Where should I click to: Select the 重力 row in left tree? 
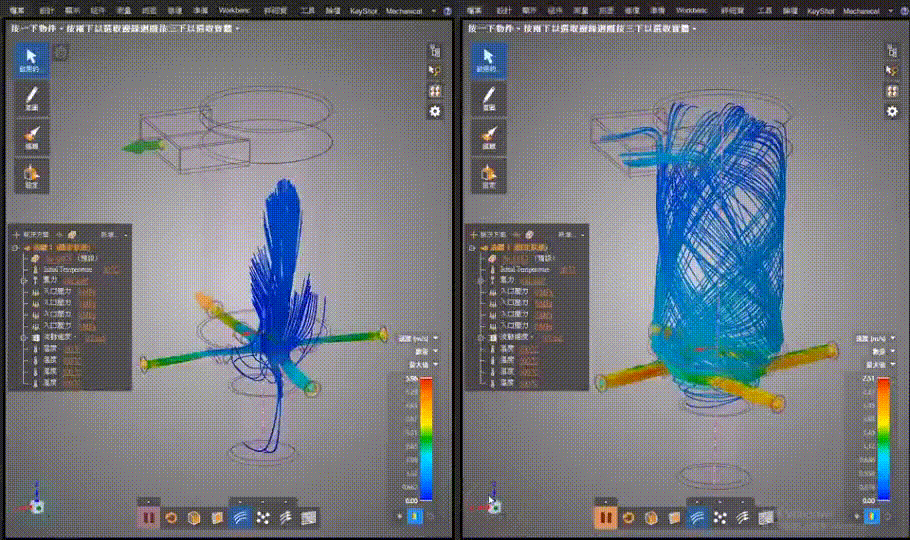[x=61, y=280]
